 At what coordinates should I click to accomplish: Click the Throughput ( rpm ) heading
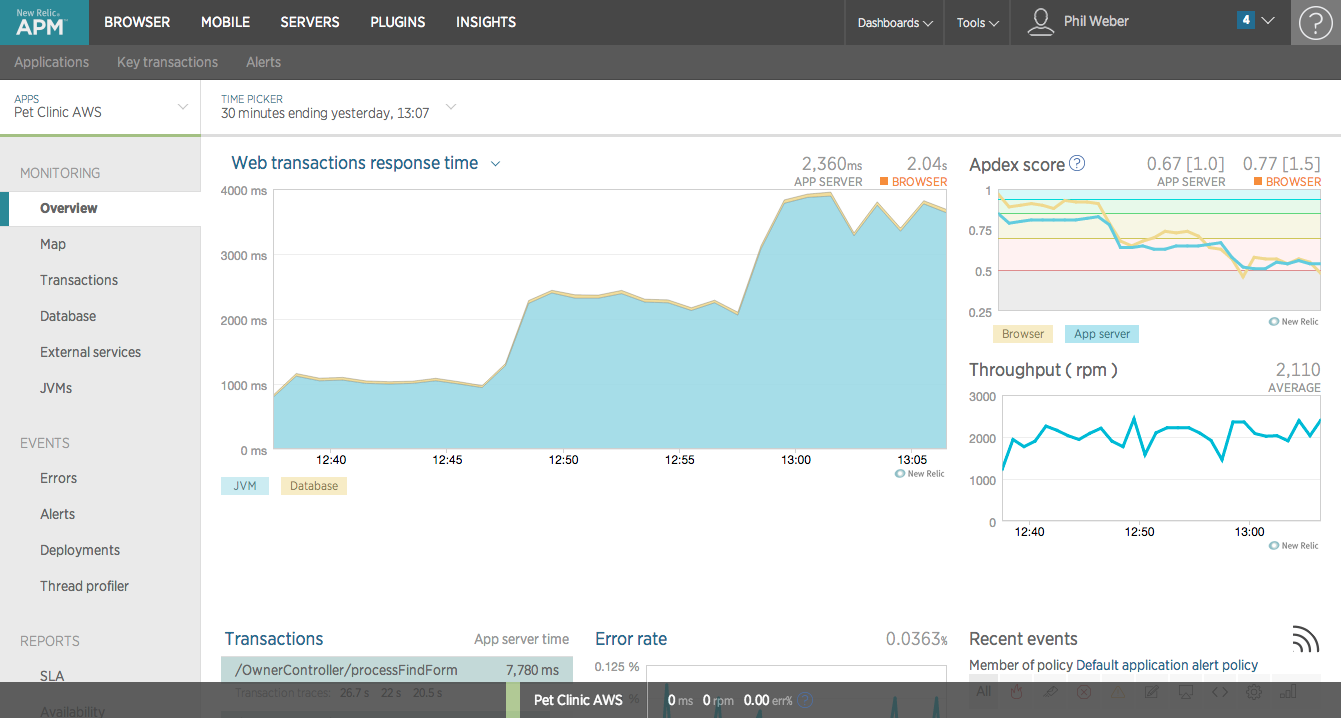pyautogui.click(x=1043, y=370)
